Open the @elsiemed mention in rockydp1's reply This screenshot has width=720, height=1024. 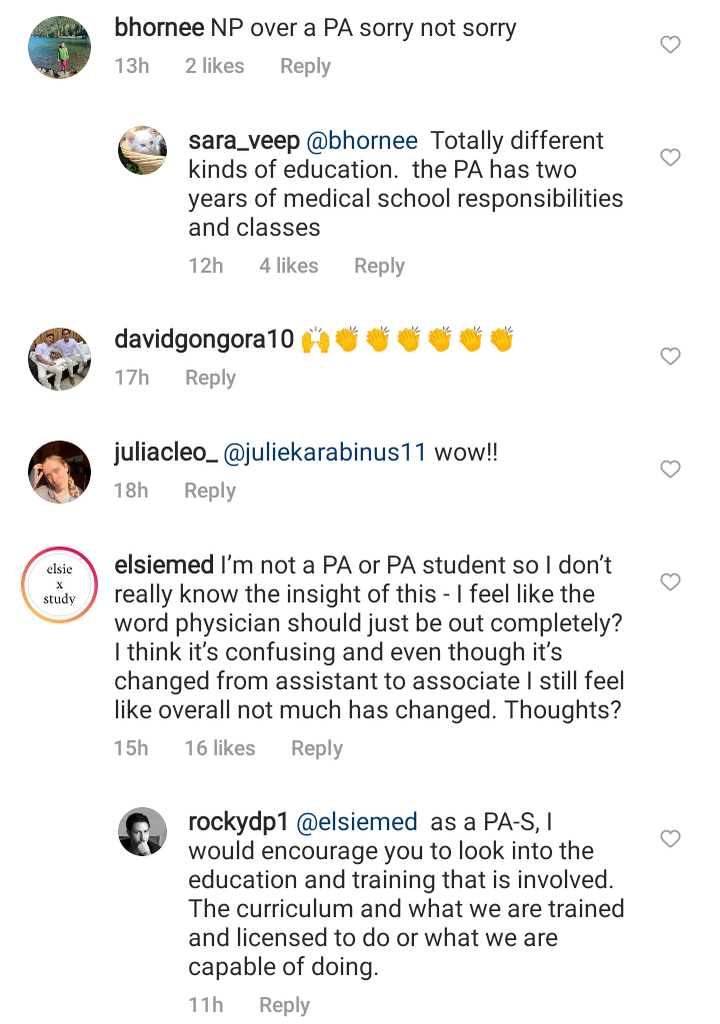[357, 822]
